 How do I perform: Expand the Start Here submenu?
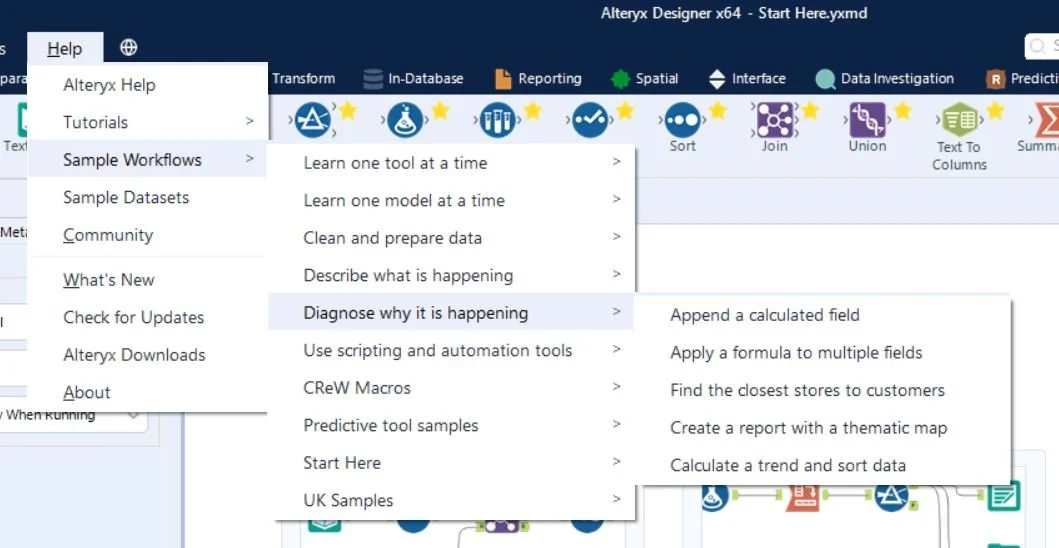(x=451, y=463)
